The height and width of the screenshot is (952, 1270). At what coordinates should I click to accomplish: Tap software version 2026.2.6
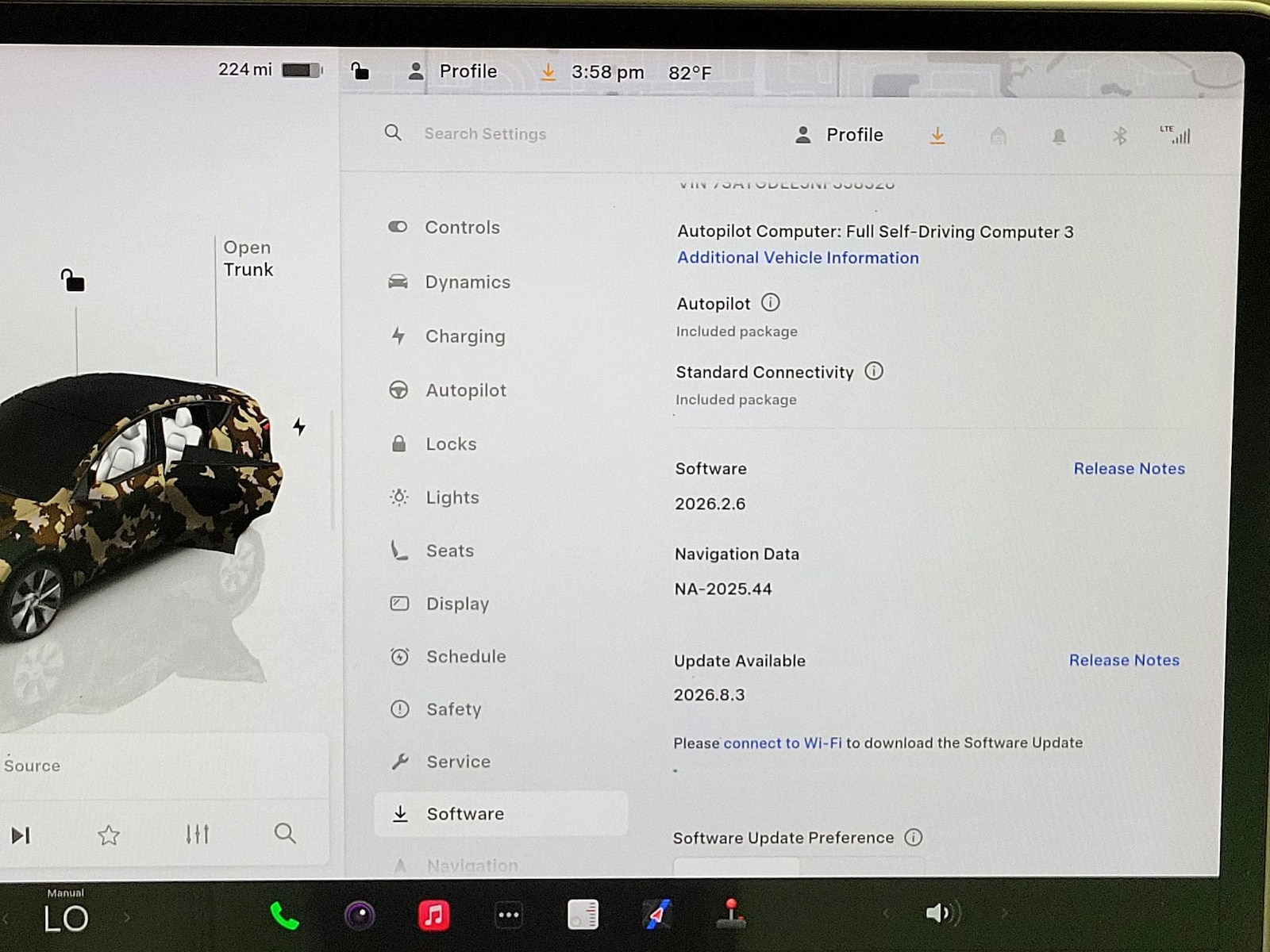(710, 504)
